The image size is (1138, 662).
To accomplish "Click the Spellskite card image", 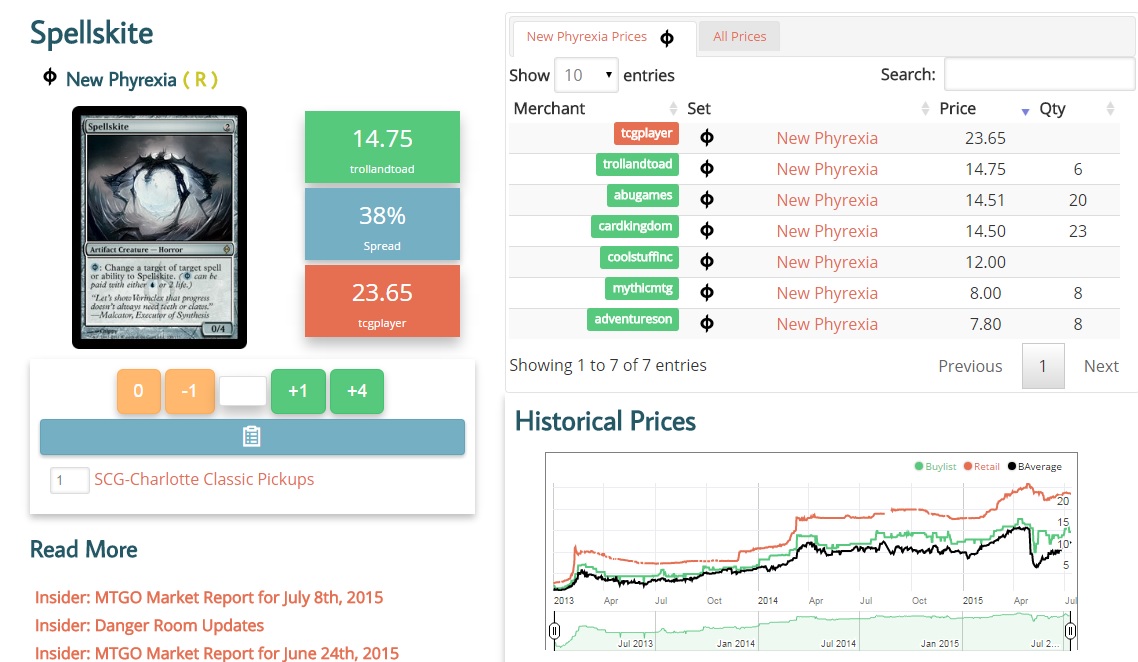I will pyautogui.click(x=159, y=227).
